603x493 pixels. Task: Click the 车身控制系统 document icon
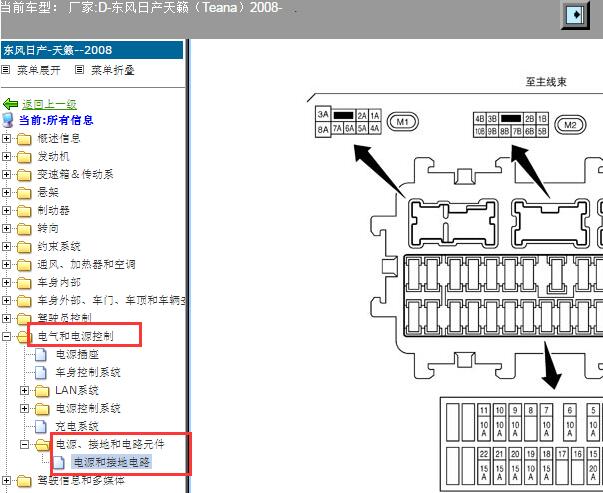click(x=41, y=373)
